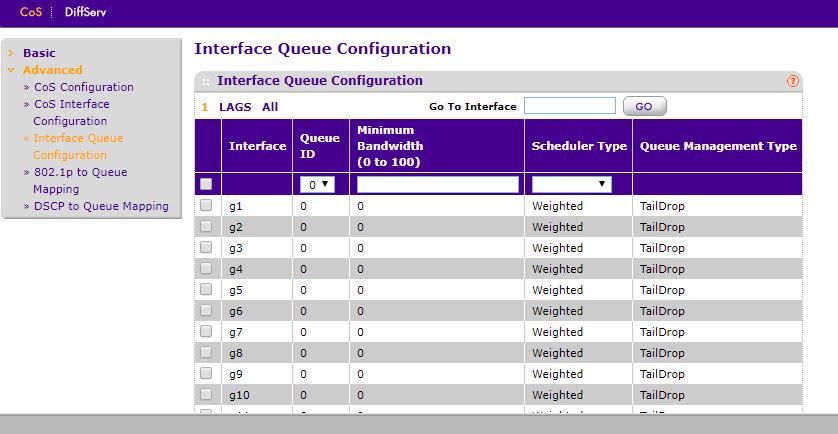The width and height of the screenshot is (838, 434).
Task: Click the Scheduler Type column header
Action: click(579, 146)
